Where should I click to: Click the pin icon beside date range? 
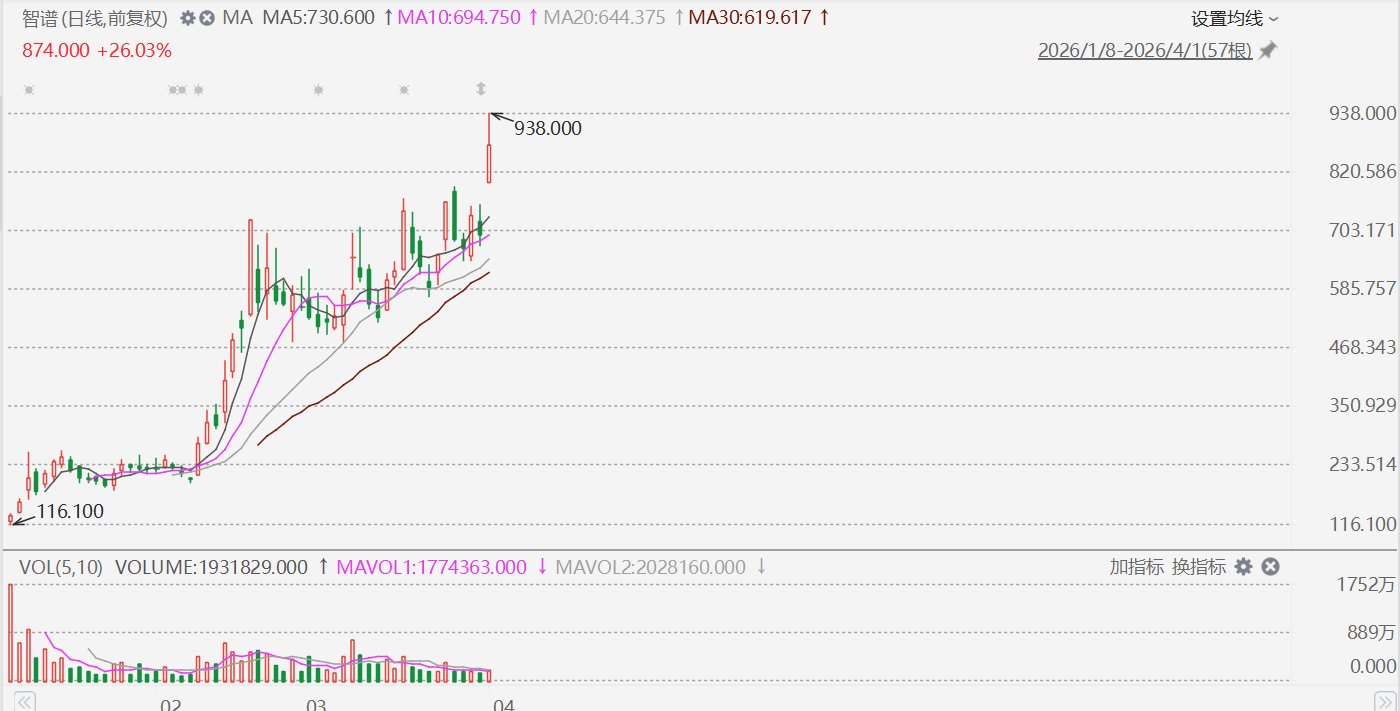[1267, 50]
